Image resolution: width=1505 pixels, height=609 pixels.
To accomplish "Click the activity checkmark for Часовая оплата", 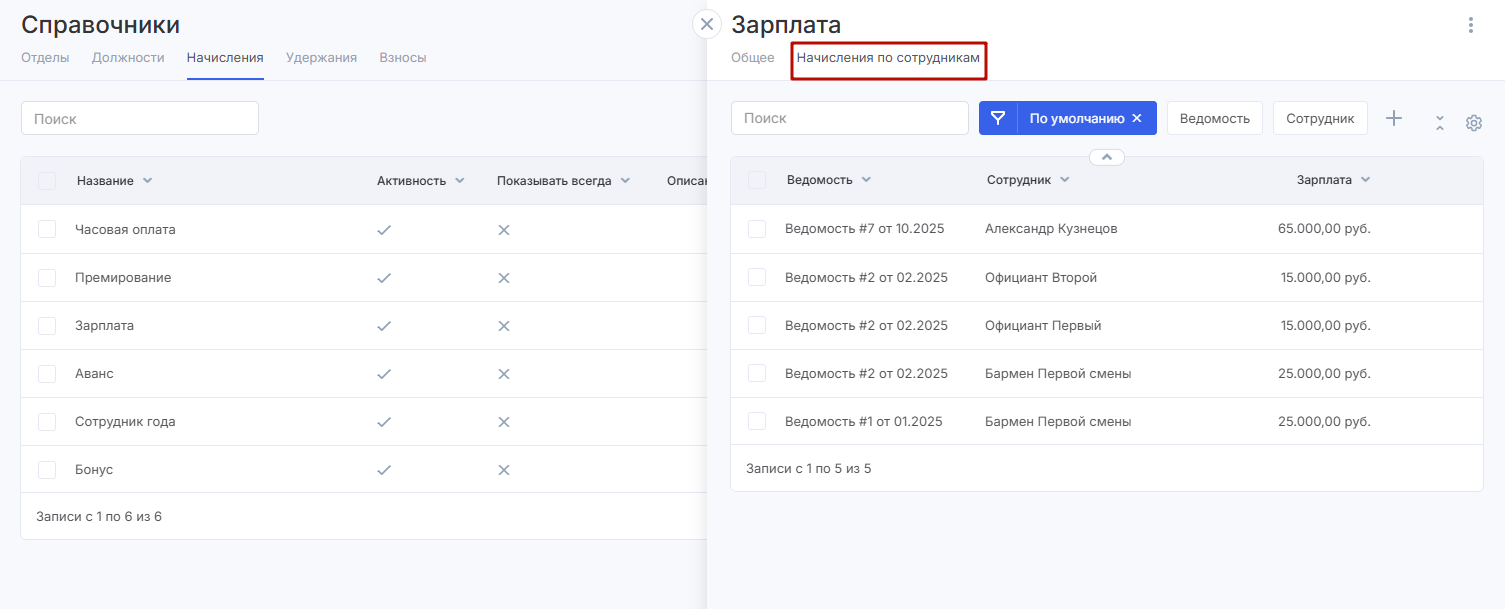I will pos(384,230).
